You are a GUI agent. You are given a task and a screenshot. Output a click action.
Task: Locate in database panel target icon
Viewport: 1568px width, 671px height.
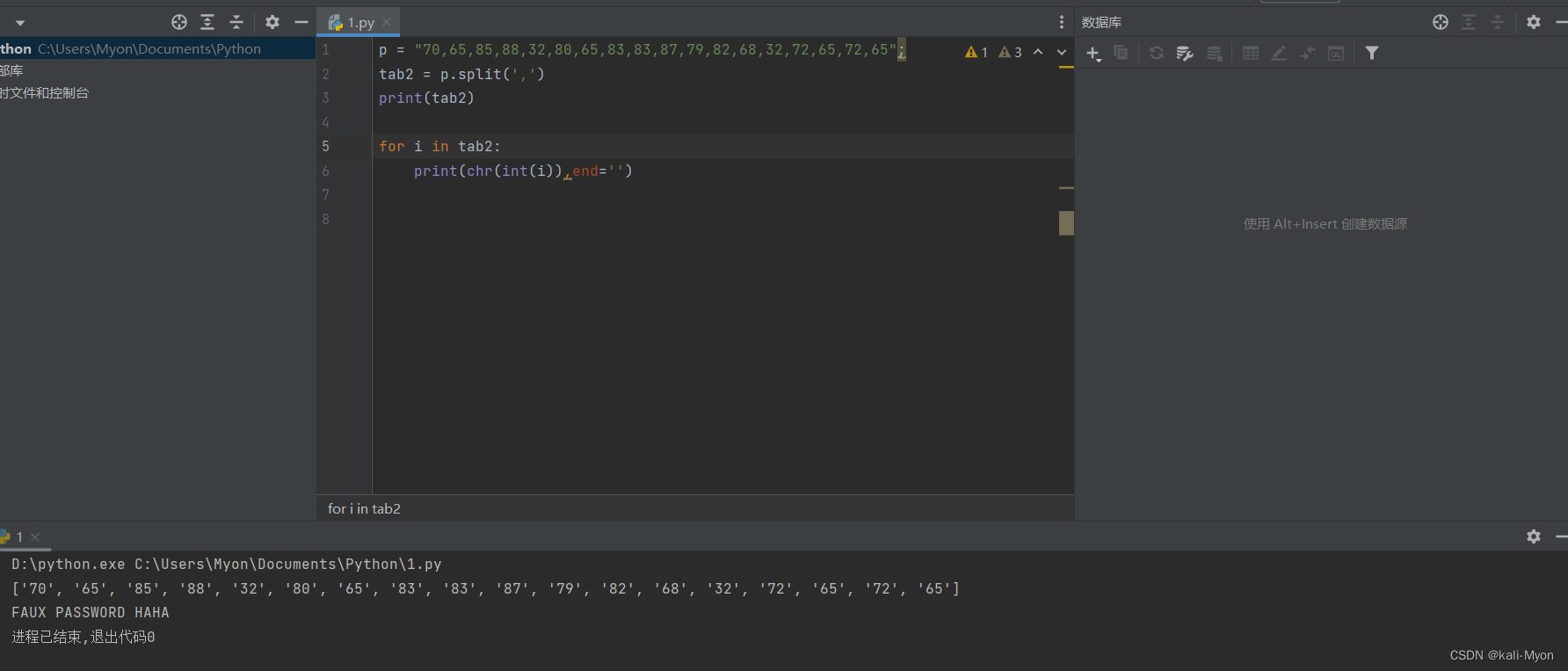1441,22
